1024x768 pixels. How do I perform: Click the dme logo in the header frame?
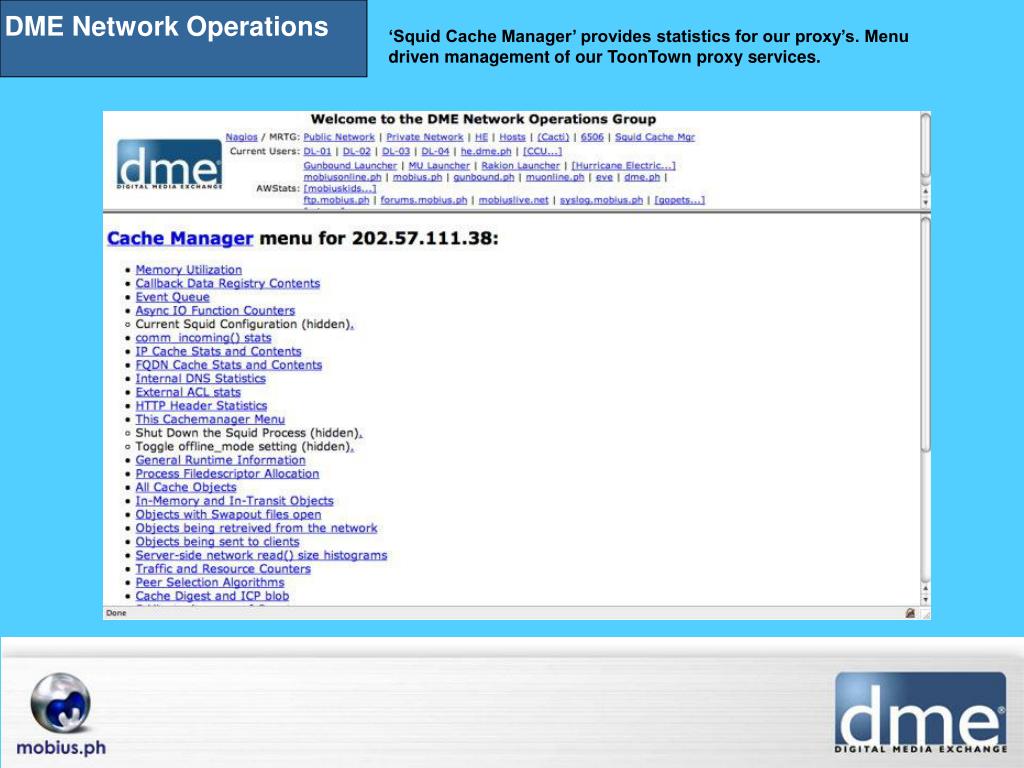pos(169,165)
